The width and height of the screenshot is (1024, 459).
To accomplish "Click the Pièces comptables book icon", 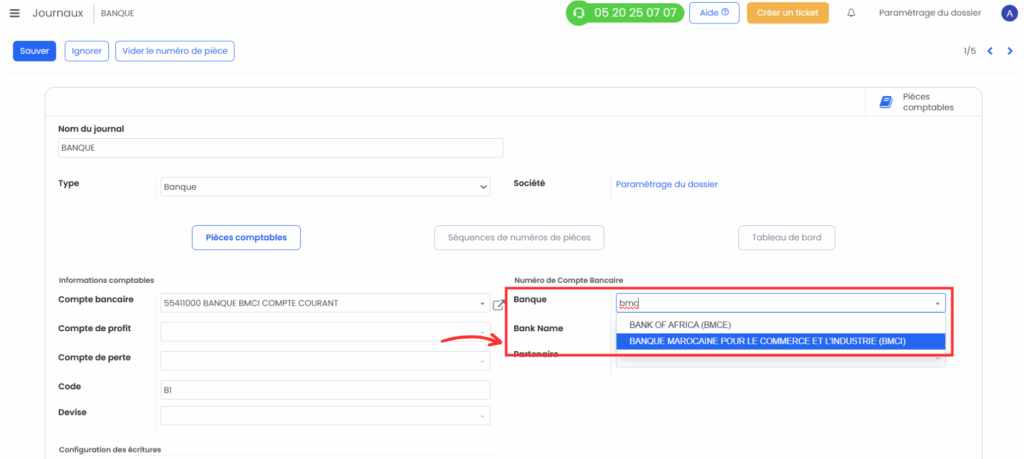I will pyautogui.click(x=886, y=102).
